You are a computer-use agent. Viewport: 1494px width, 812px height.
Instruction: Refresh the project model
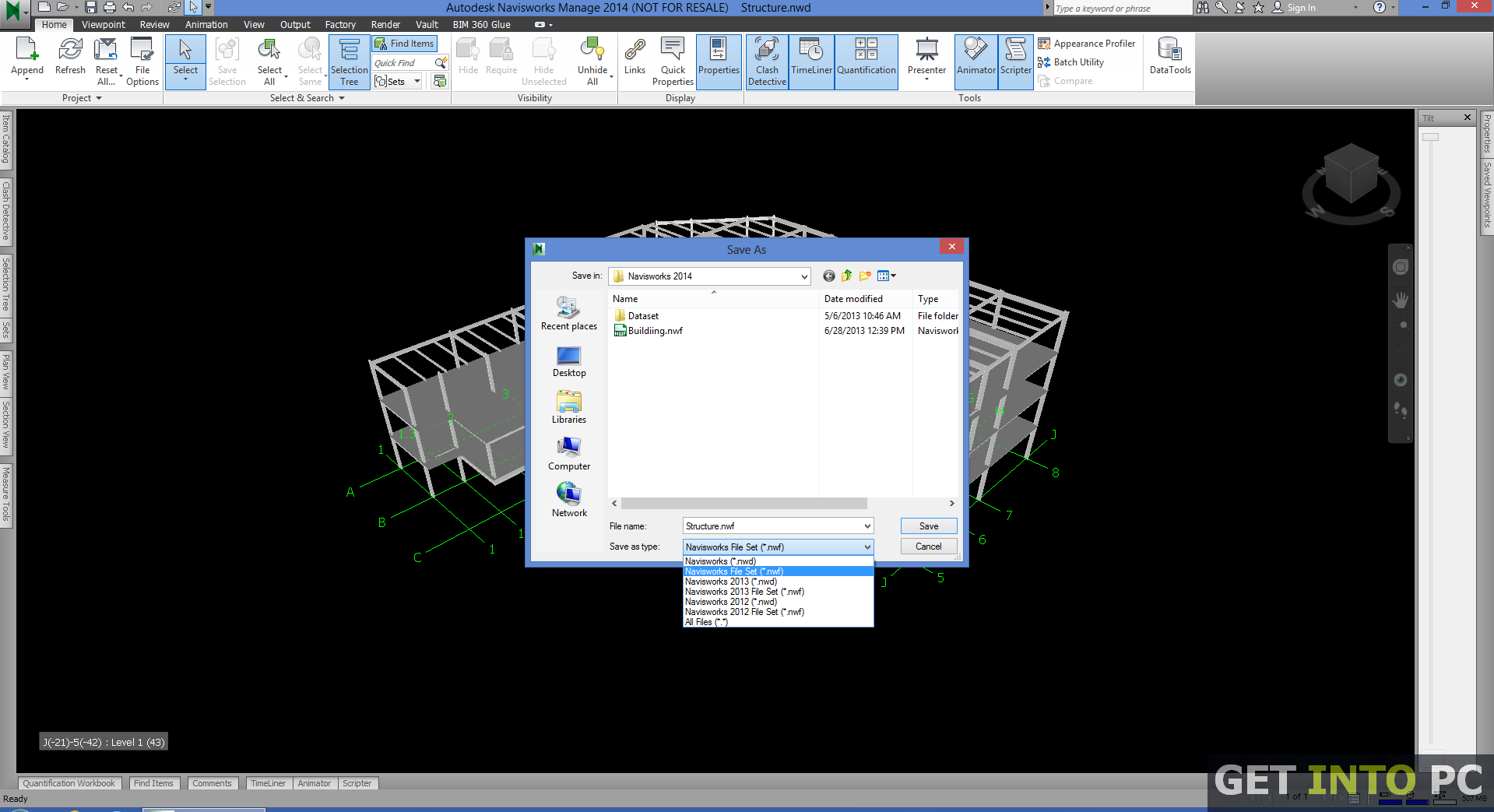[70, 57]
